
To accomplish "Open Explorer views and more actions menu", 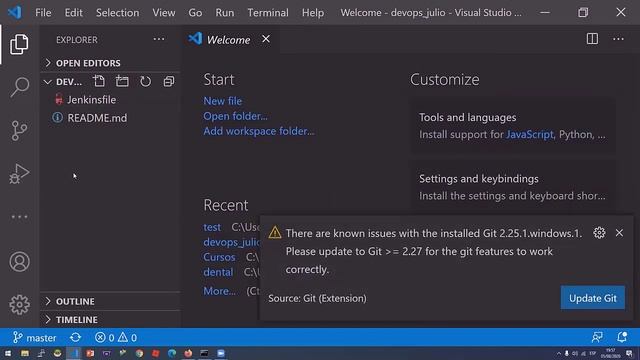I will coord(159,40).
